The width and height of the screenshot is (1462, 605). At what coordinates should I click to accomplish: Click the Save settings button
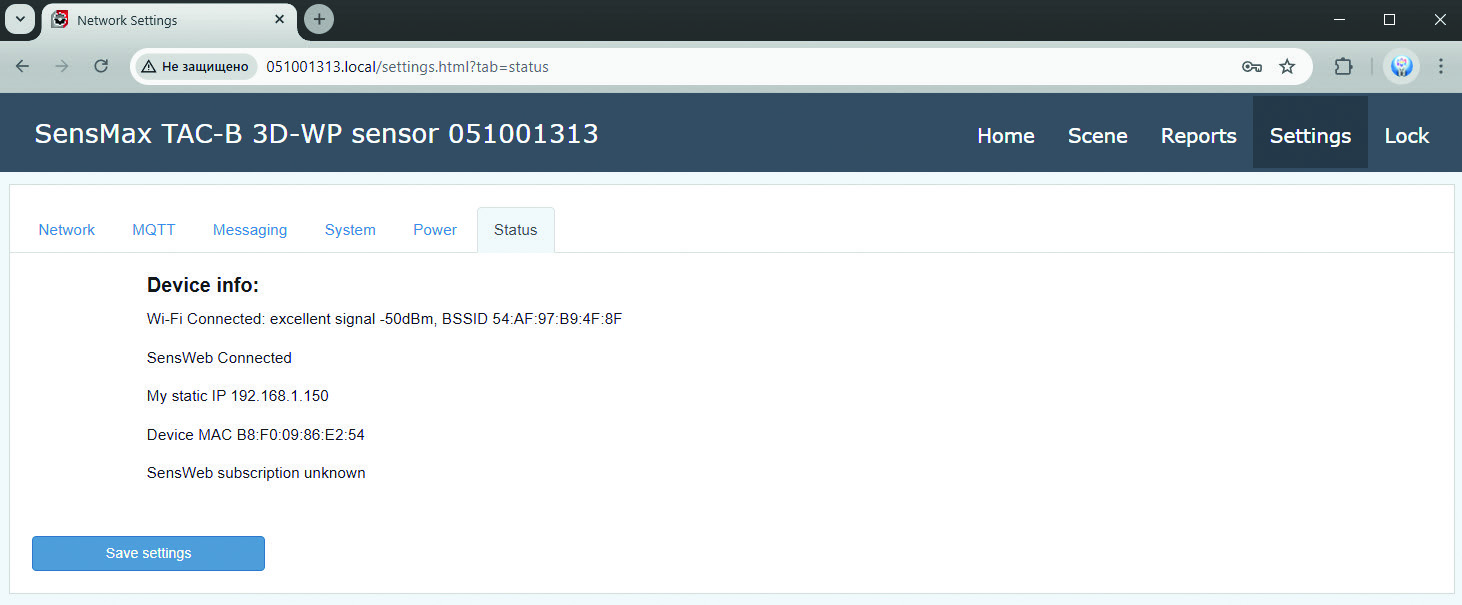(x=148, y=553)
